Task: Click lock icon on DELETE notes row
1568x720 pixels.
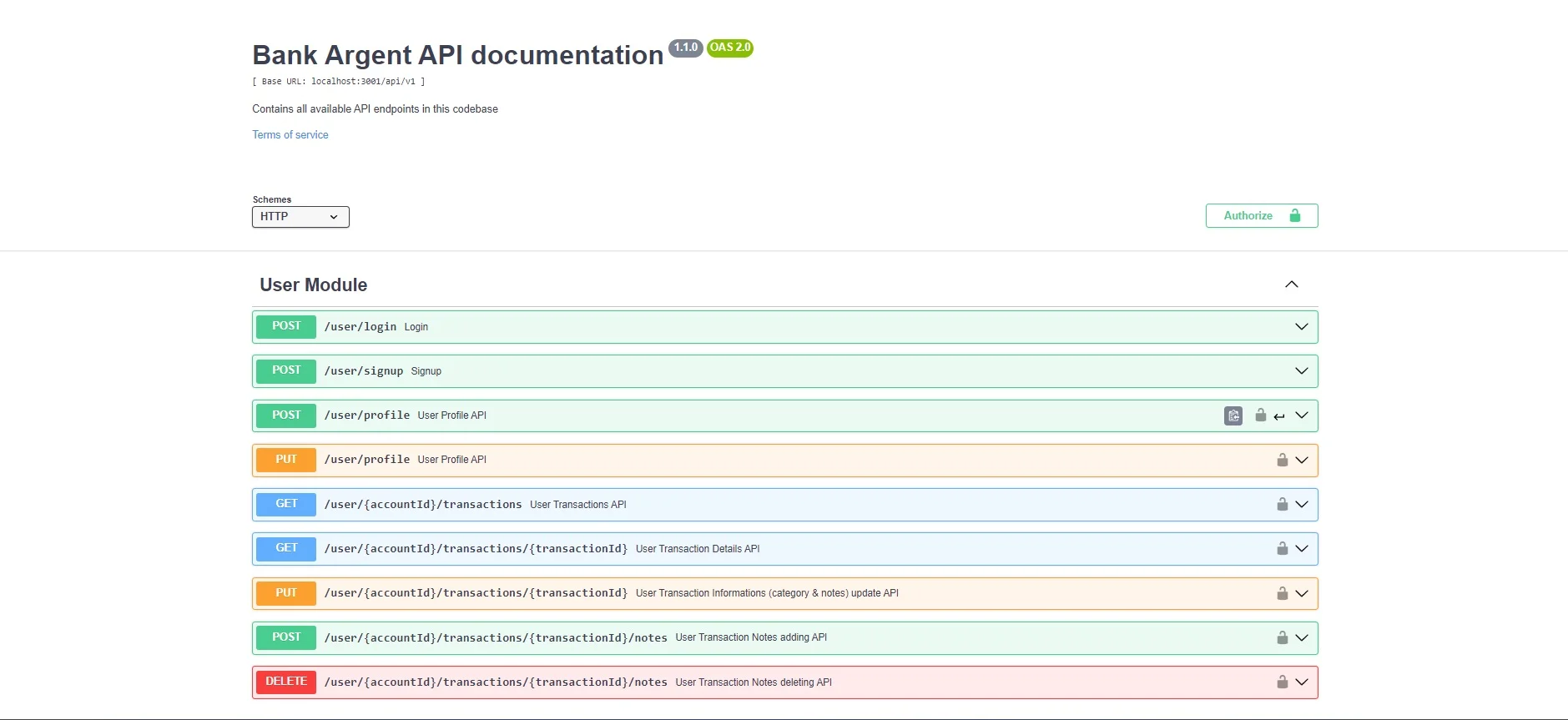Action: click(1283, 682)
